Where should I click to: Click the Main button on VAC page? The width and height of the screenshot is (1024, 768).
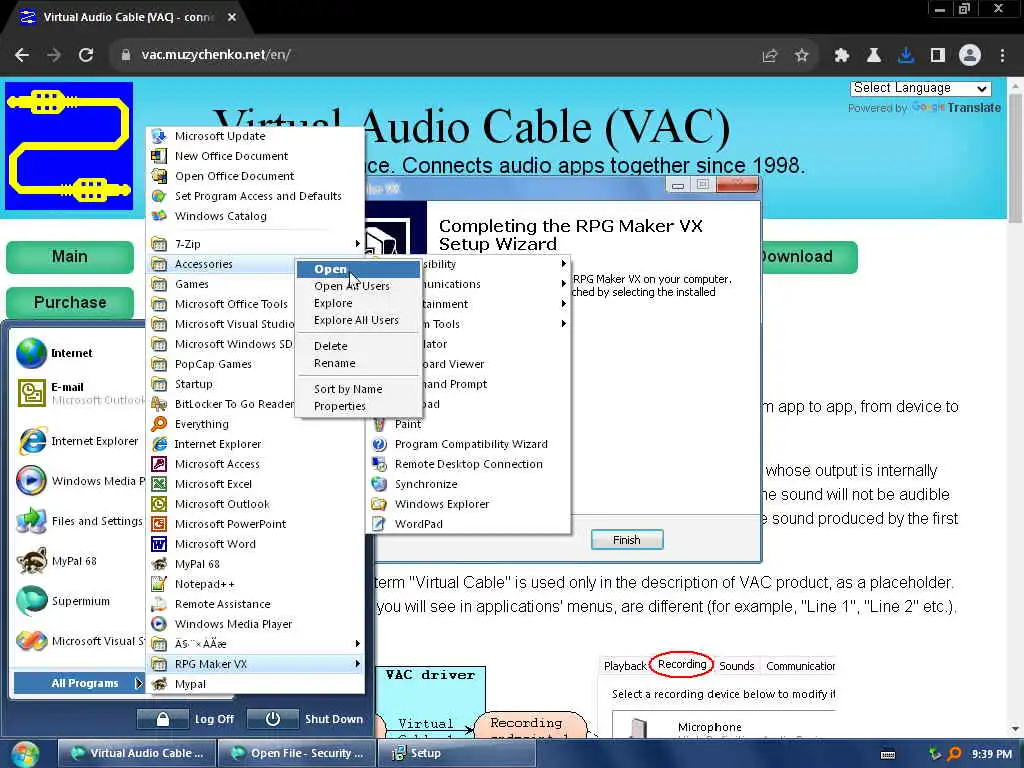point(70,257)
